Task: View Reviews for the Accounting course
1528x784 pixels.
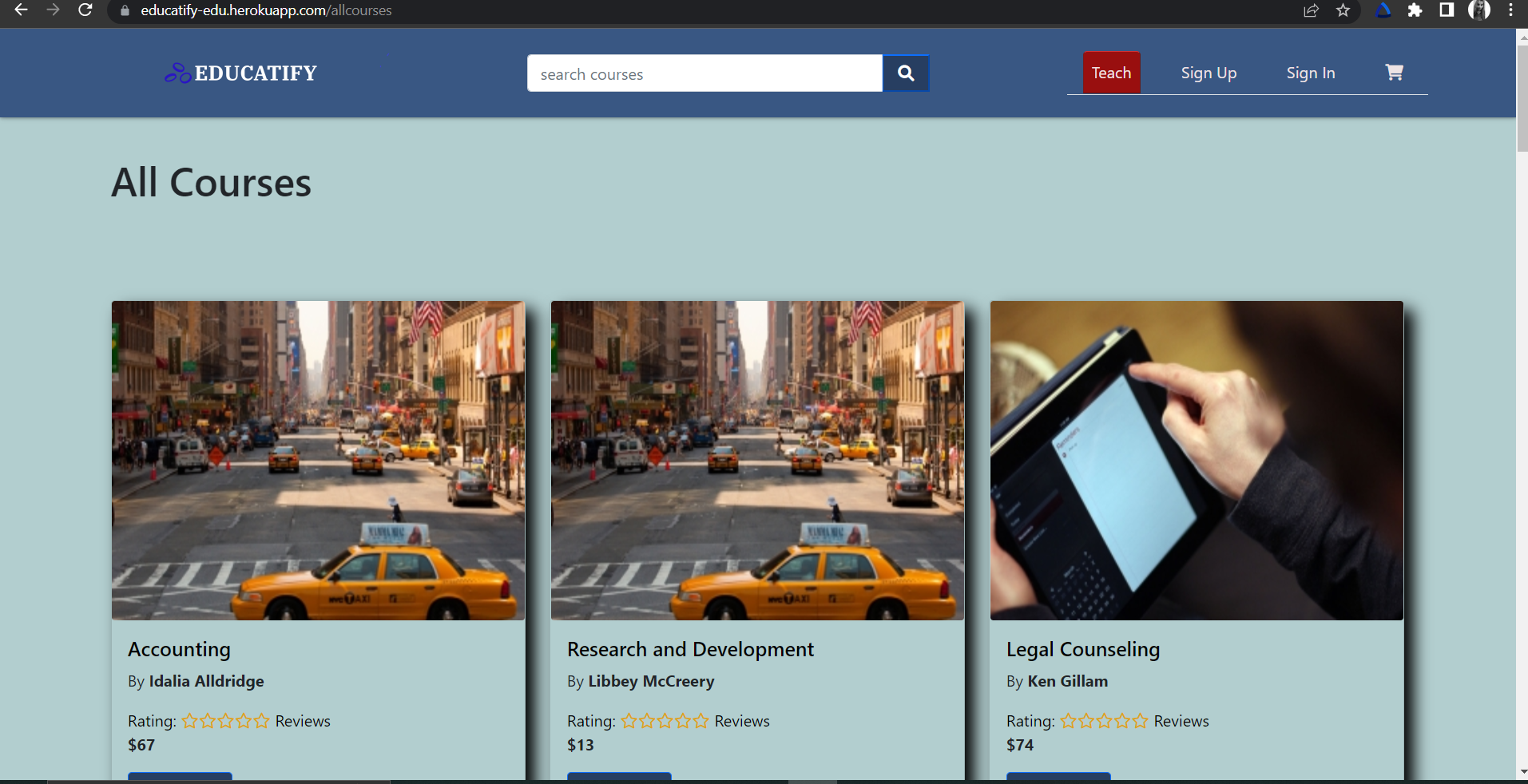Action: pyautogui.click(x=303, y=721)
